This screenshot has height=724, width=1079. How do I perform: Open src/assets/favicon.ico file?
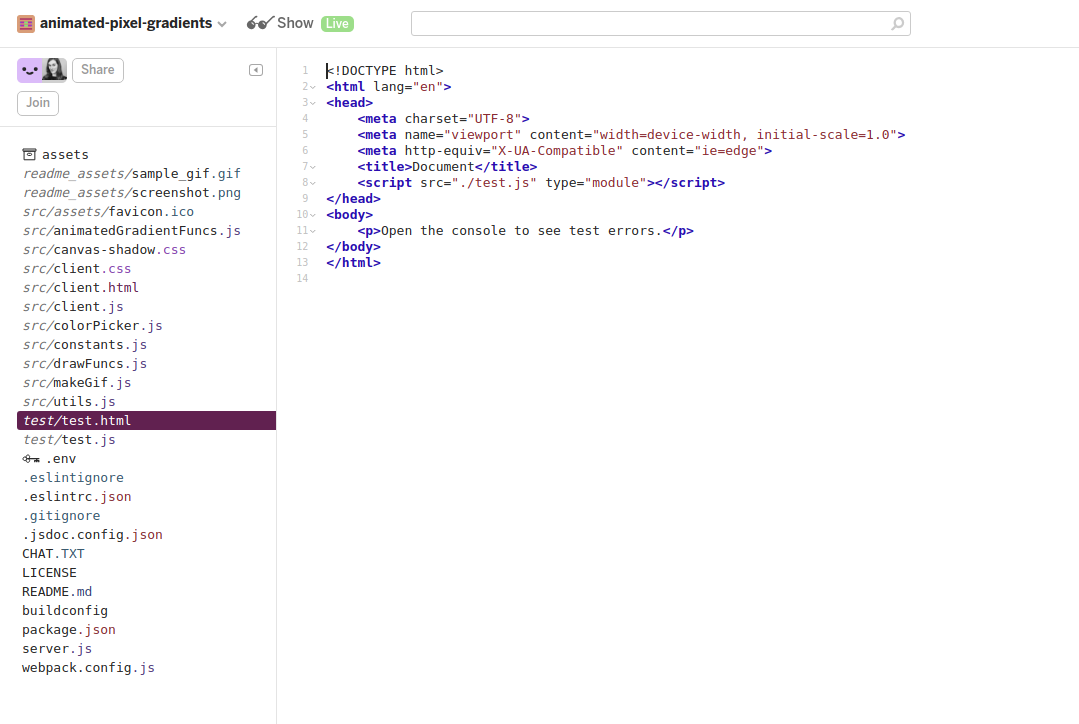(x=108, y=212)
